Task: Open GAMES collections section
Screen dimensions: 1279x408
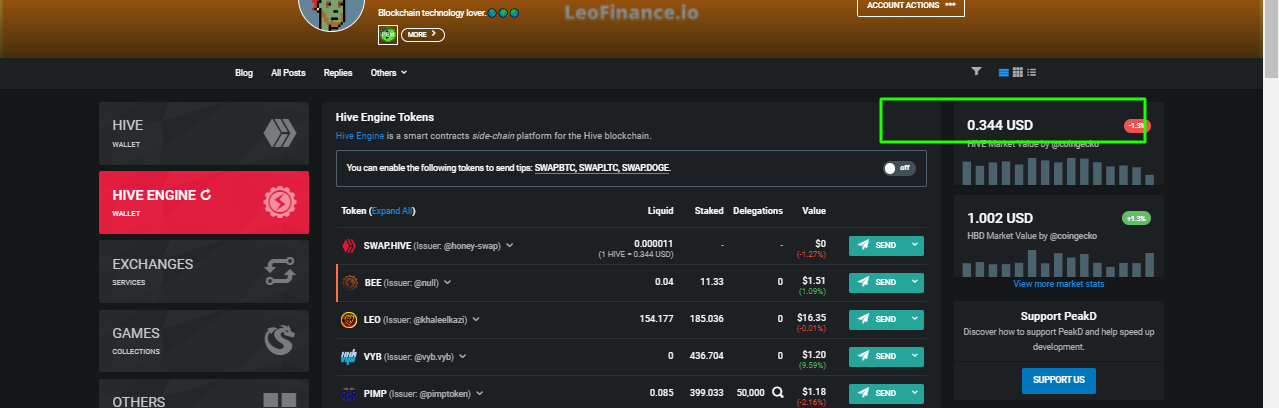Action: (204, 340)
